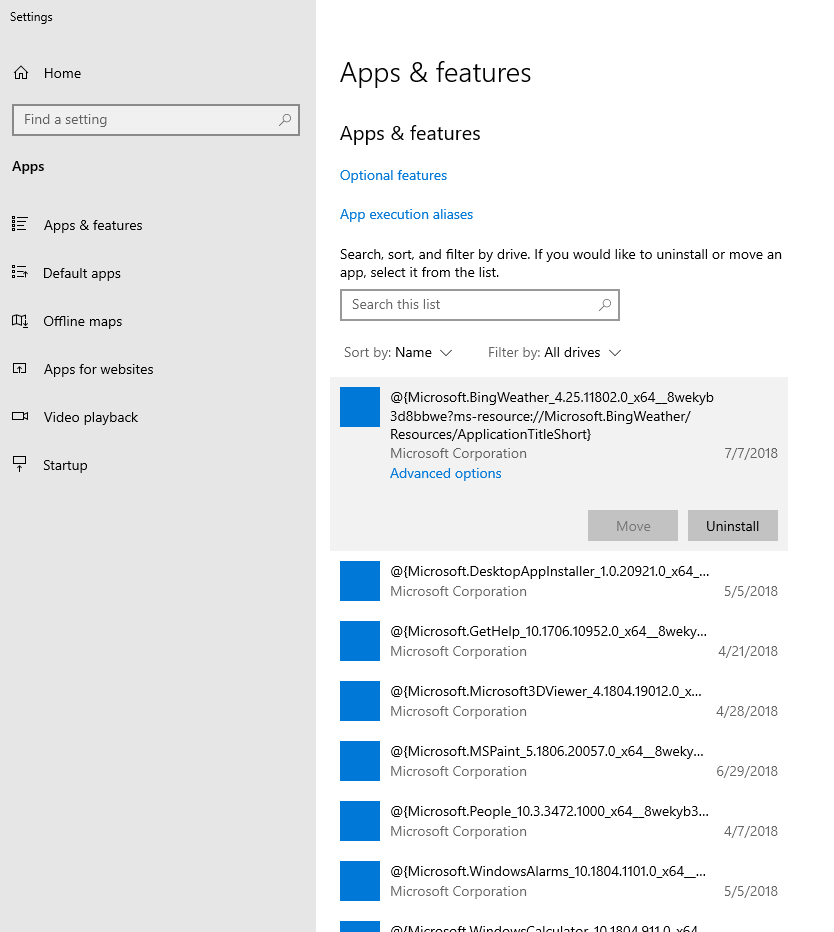834x932 pixels.
Task: Select the DesktopAppInstaller app entry name
Action: [x=549, y=571]
